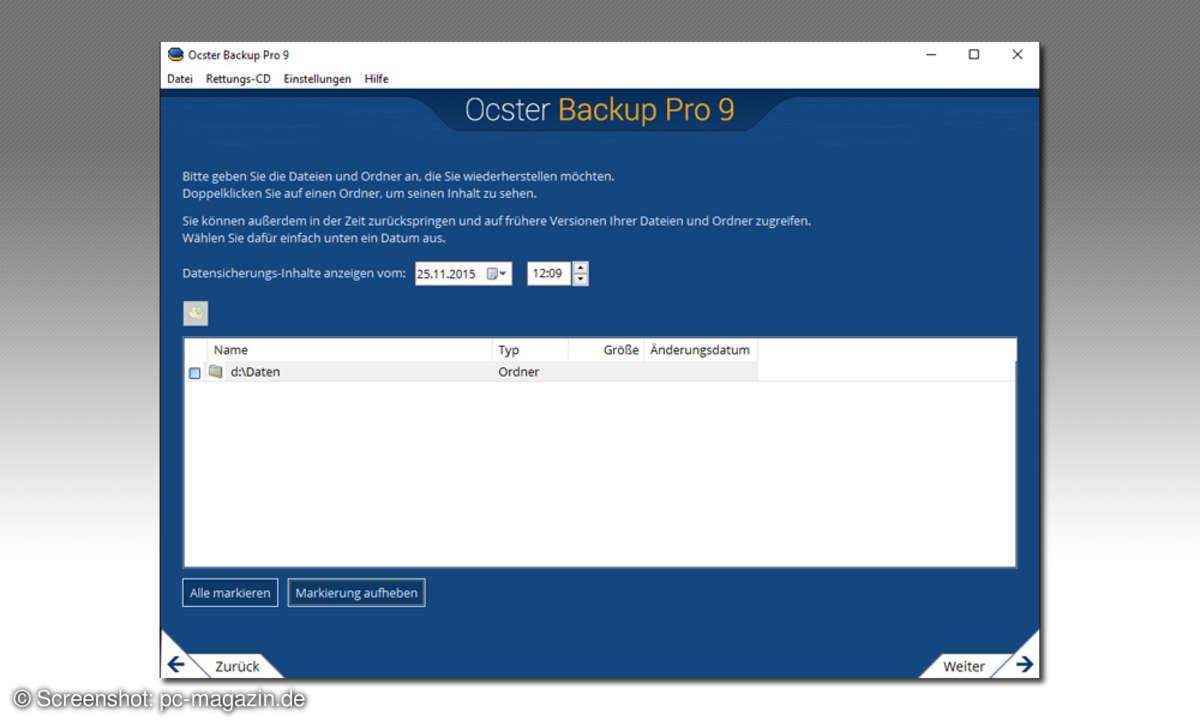Increase the time with the up arrow
This screenshot has height=720, width=1200.
point(581,267)
